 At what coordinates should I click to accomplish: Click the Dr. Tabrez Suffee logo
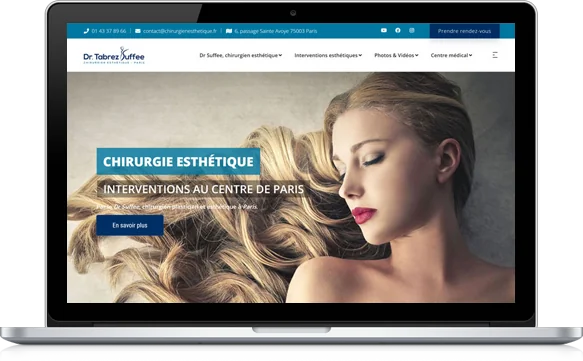pos(114,56)
